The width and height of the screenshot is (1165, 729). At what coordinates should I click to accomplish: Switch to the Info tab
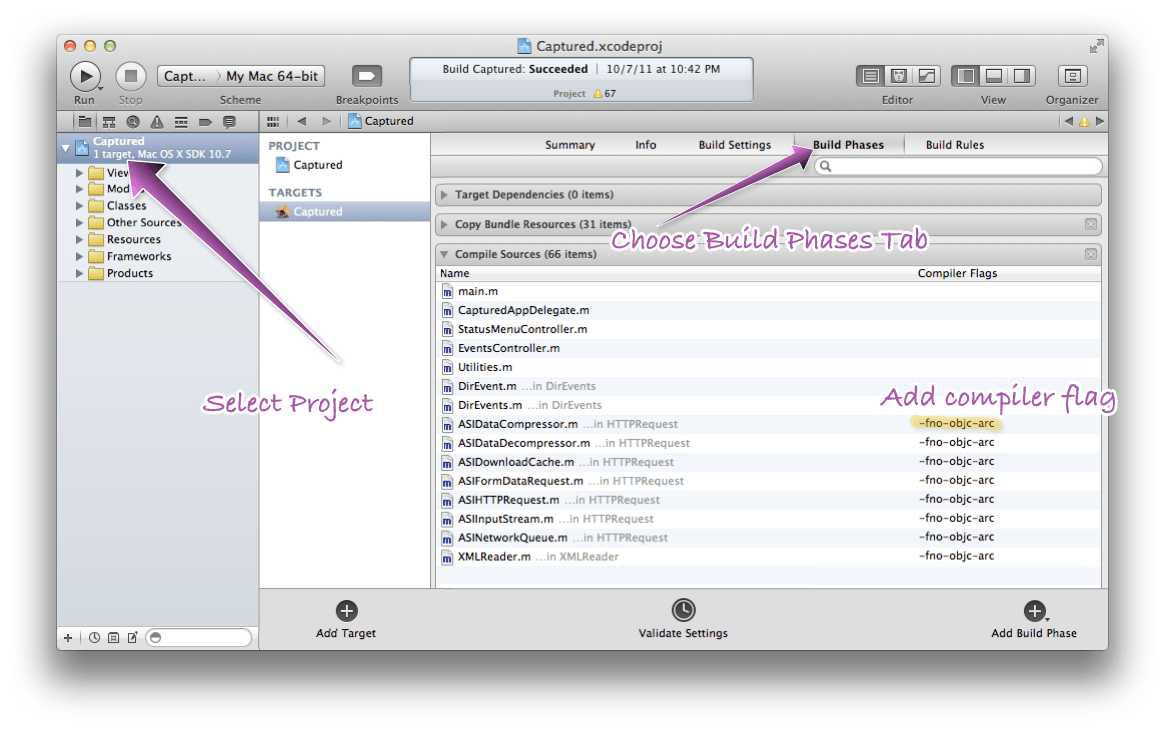[646, 145]
